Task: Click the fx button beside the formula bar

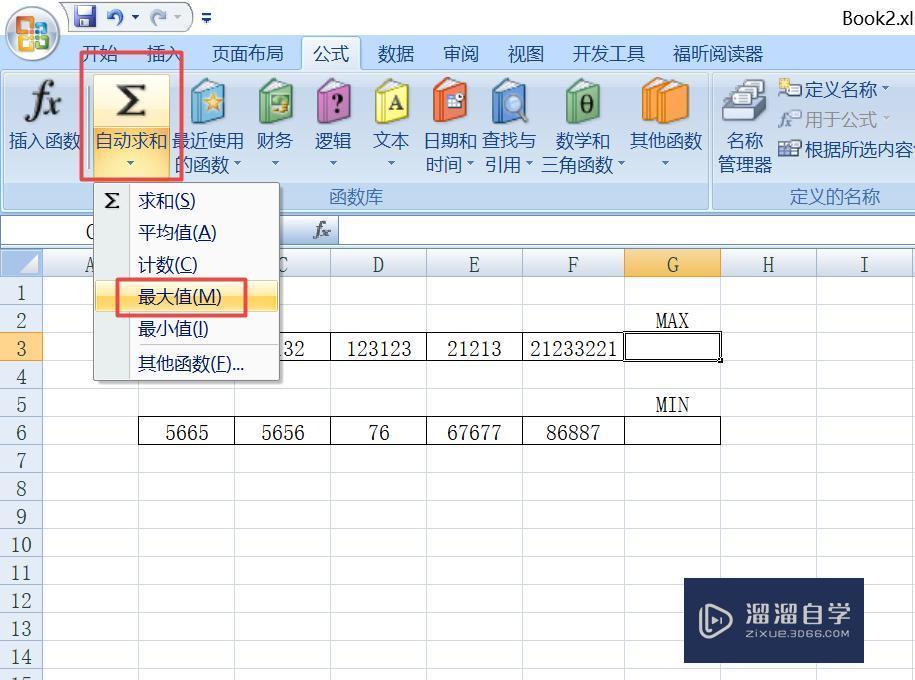Action: pyautogui.click(x=322, y=230)
